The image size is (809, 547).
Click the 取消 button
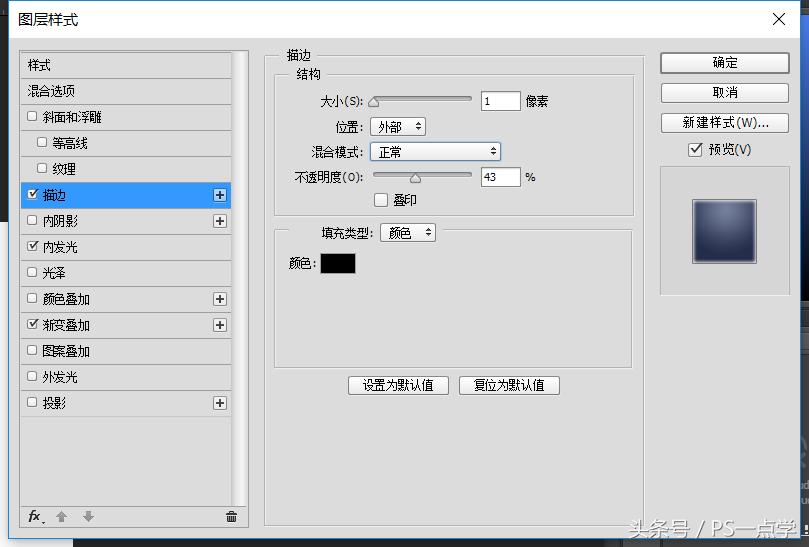click(724, 93)
